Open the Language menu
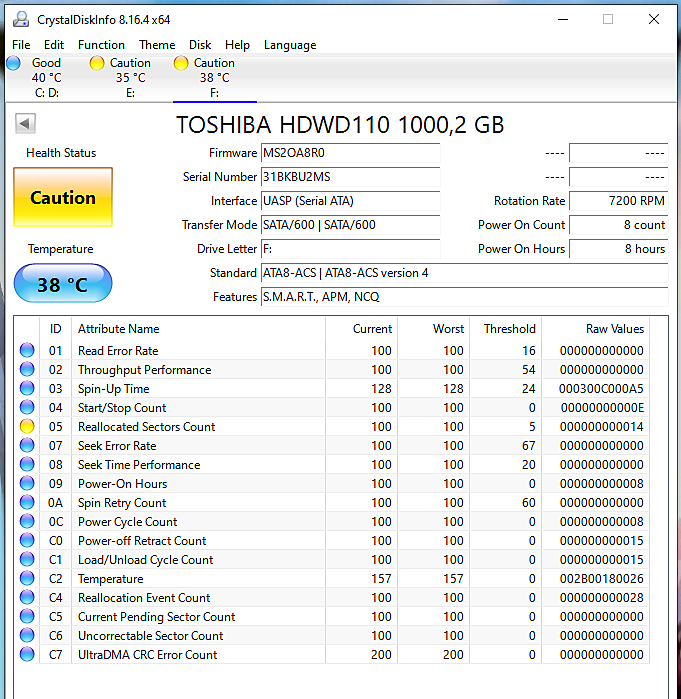Viewport: 681px width, 699px height. point(290,45)
